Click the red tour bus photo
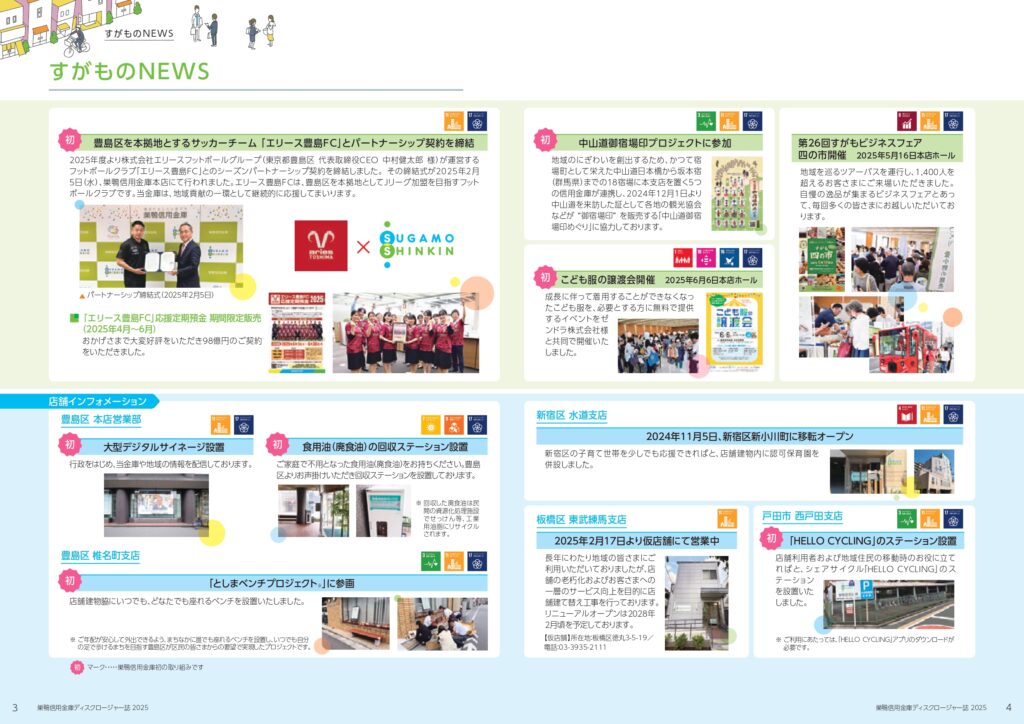The height and width of the screenshot is (724, 1024). pyautogui.click(x=912, y=348)
